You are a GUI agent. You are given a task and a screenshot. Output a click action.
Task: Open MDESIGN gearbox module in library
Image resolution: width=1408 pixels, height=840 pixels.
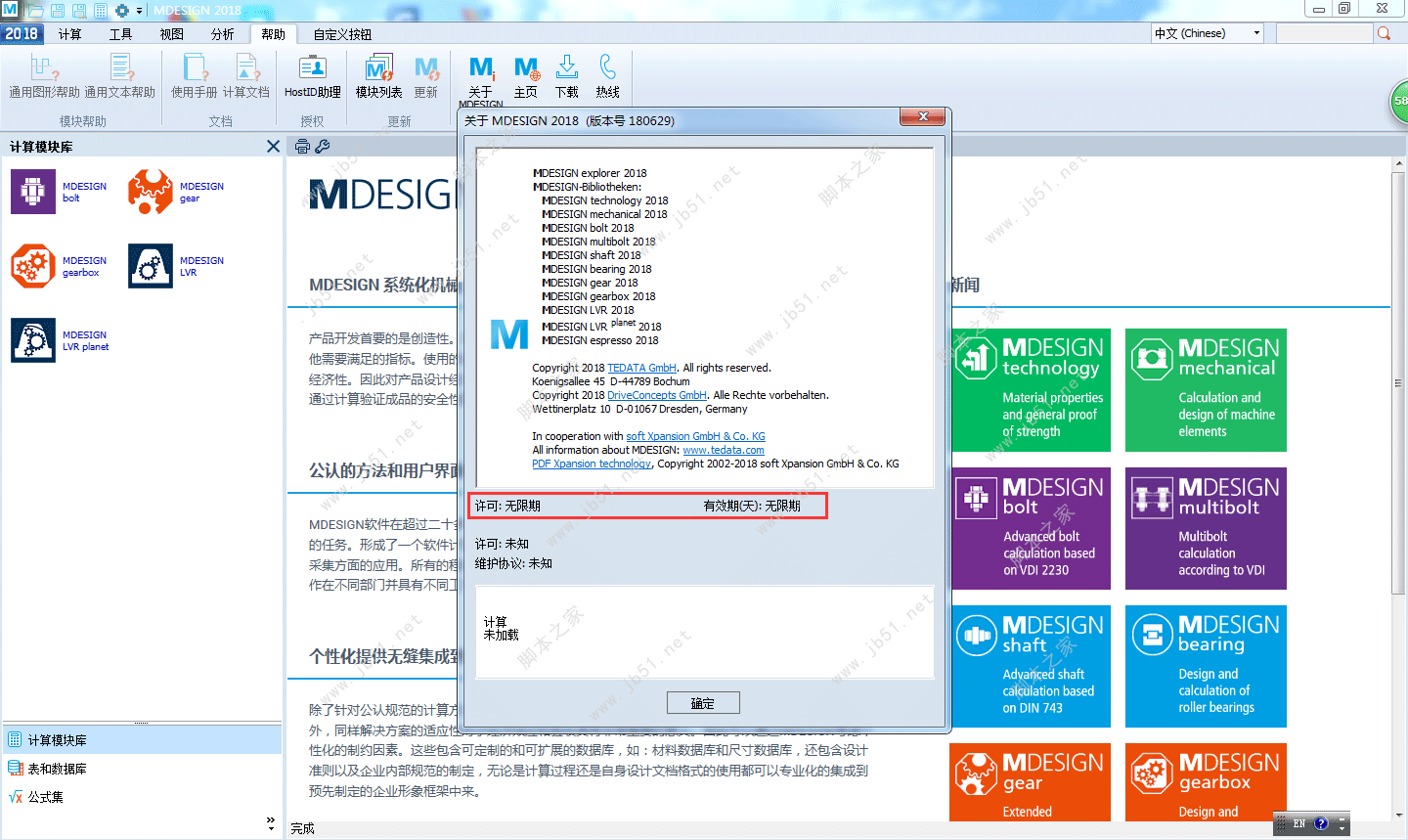tap(59, 266)
